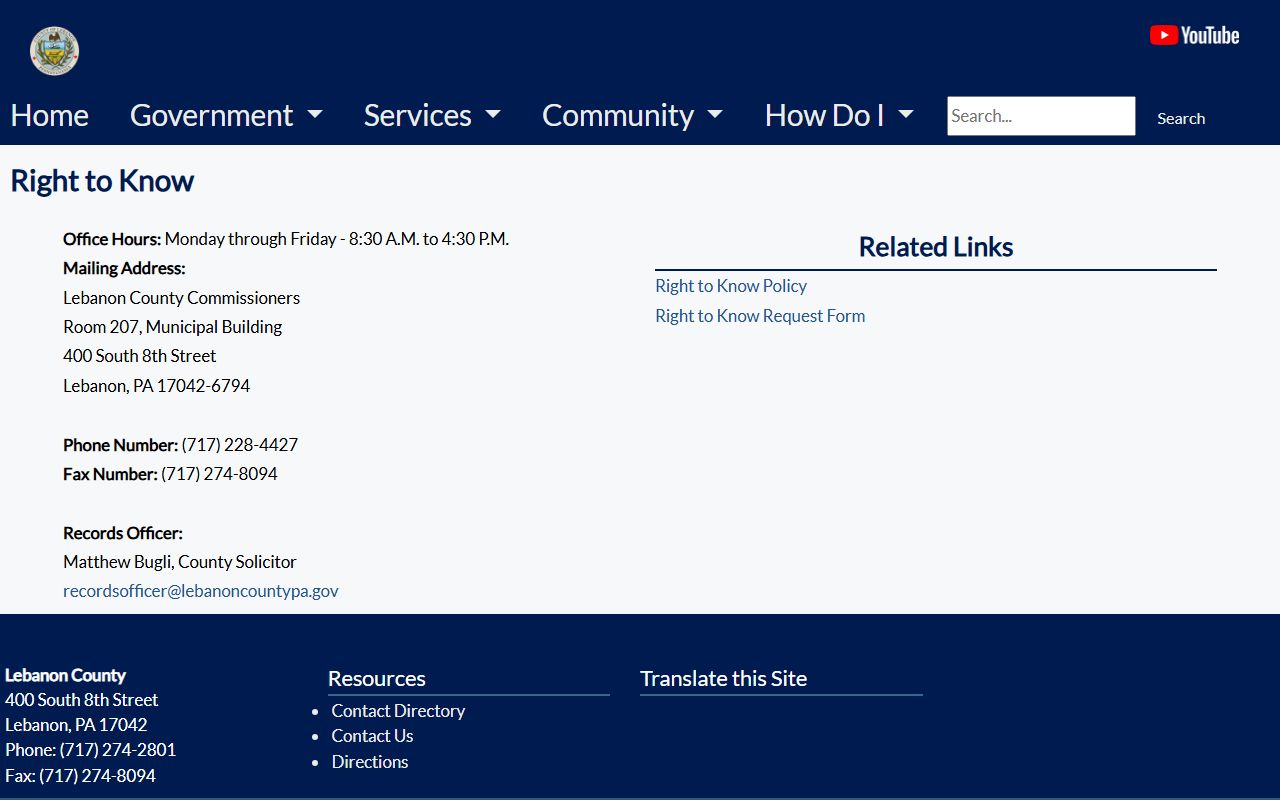Select the fax number (717) 274-8094 under Phone Number
The height and width of the screenshot is (800, 1280).
(x=219, y=474)
